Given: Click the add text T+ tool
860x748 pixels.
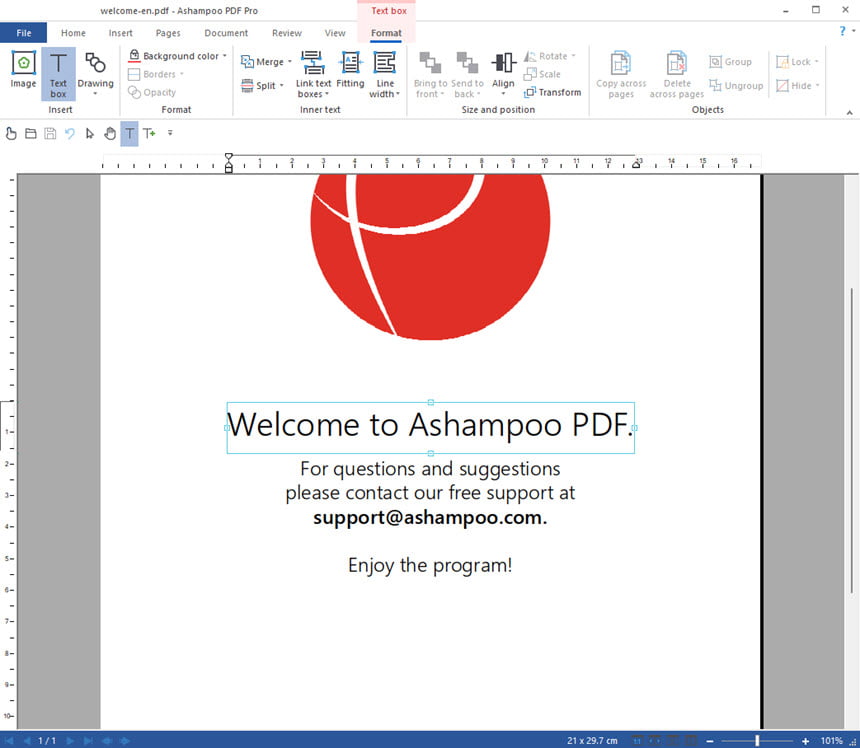Looking at the screenshot, I should coord(149,133).
